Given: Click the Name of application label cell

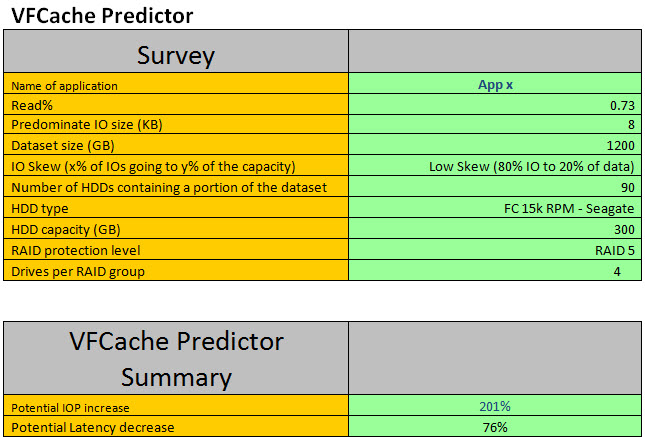Looking at the screenshot, I should (175, 86).
